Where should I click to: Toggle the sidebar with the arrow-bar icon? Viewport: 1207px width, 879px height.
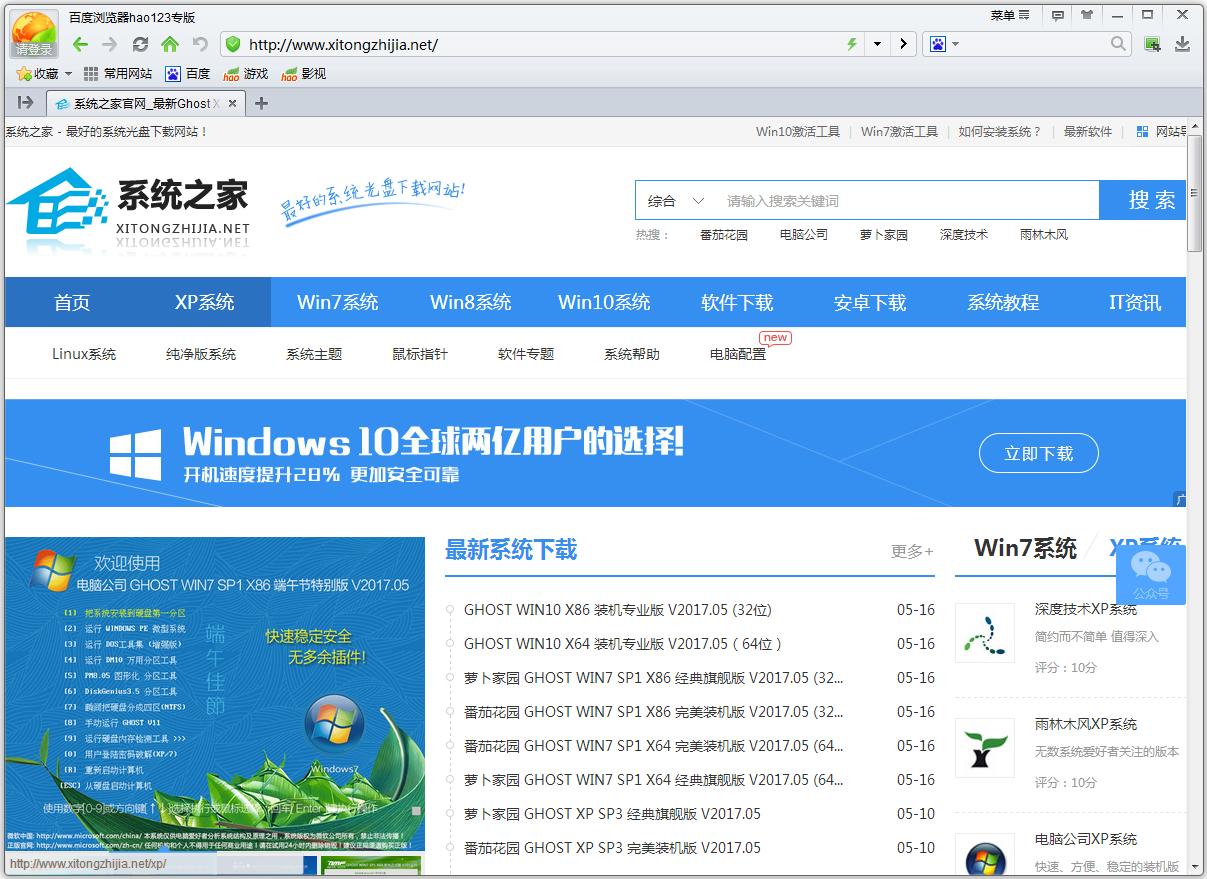pyautogui.click(x=26, y=102)
